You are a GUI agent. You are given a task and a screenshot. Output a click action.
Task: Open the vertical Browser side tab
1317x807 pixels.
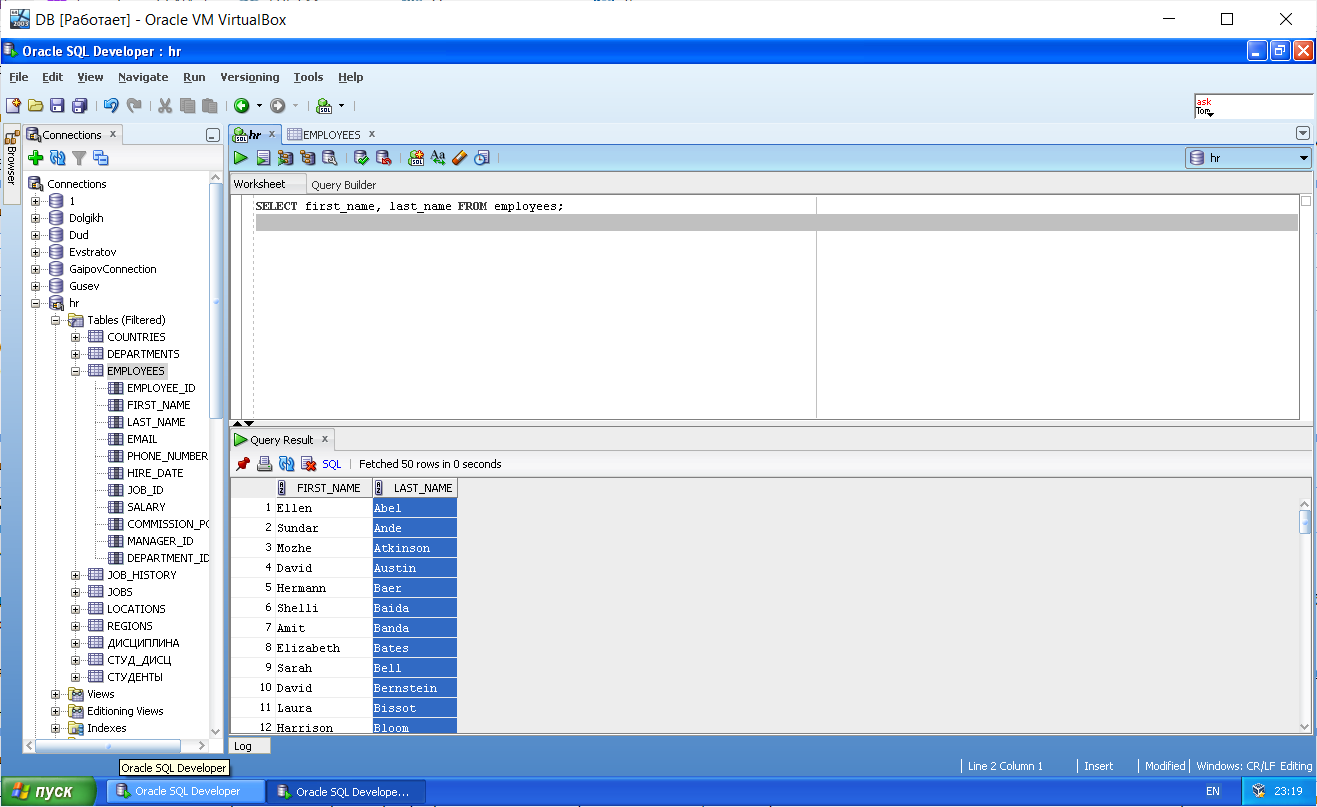(x=11, y=164)
